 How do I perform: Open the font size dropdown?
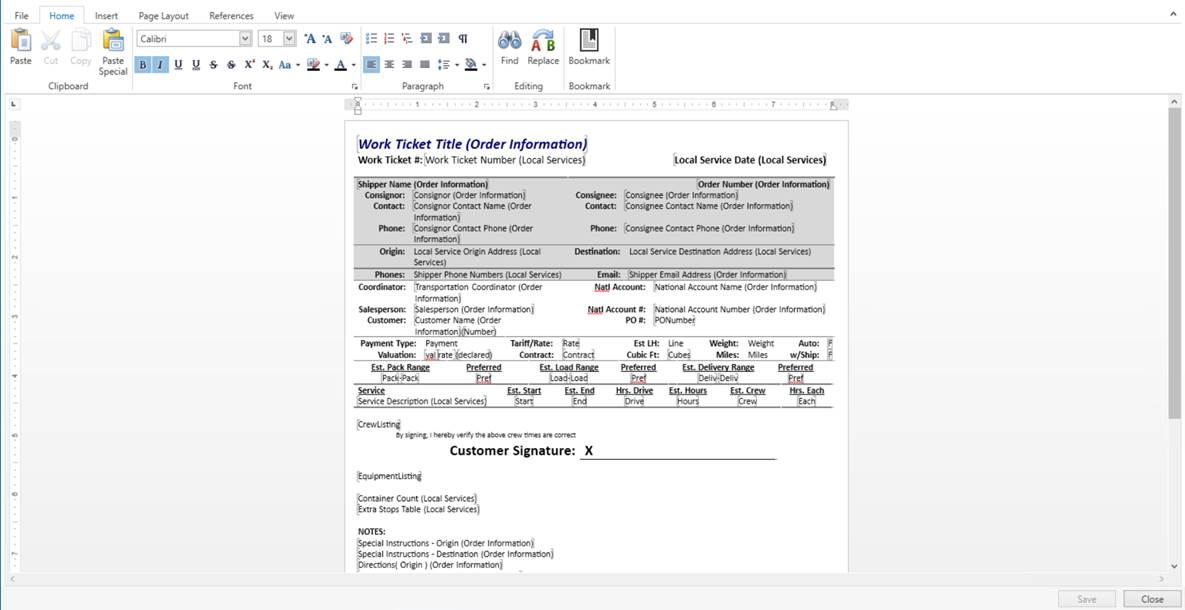coord(290,39)
